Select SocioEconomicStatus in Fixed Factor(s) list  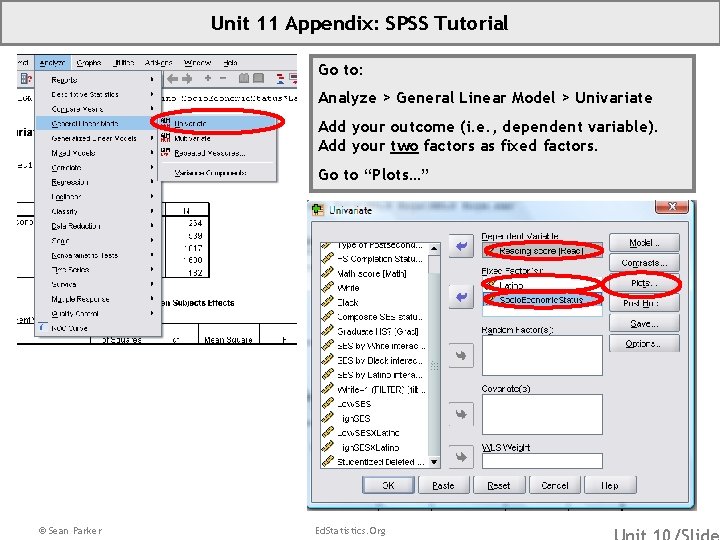(x=542, y=299)
